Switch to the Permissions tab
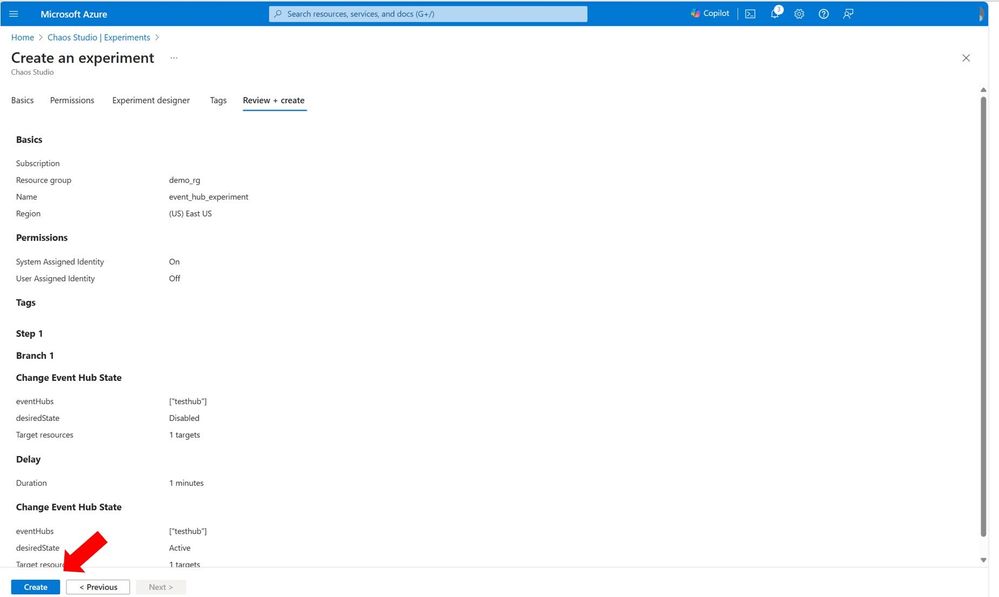The image size is (999, 597). (x=72, y=100)
